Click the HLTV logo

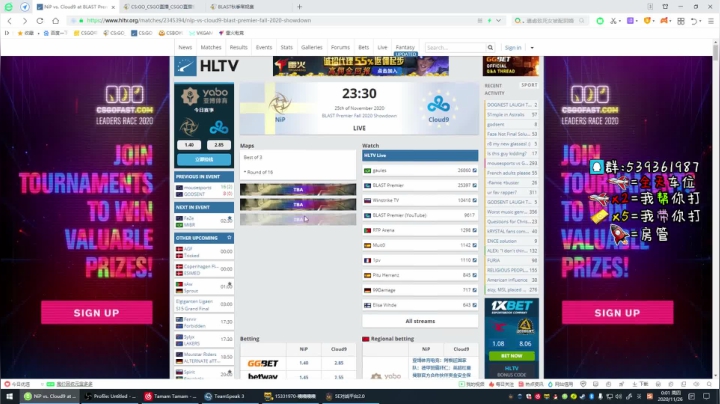tap(207, 67)
